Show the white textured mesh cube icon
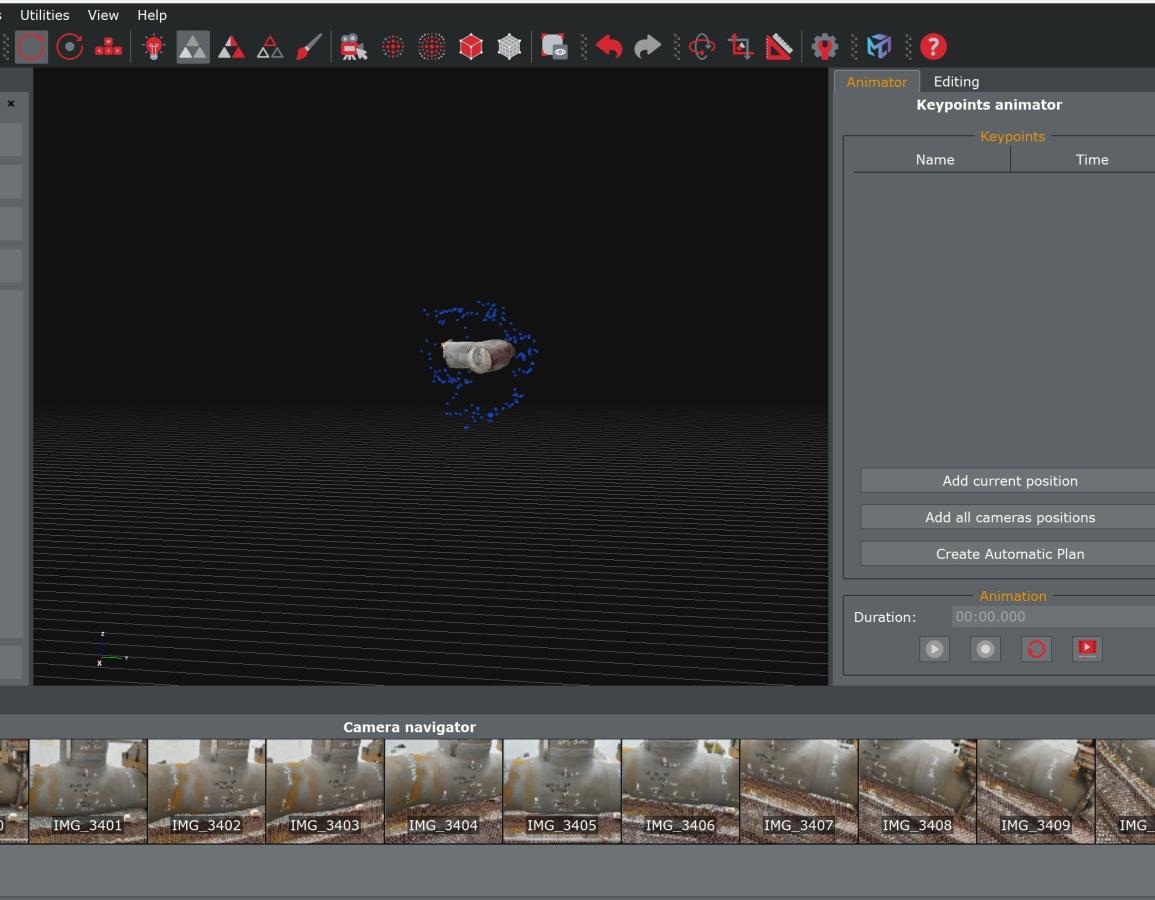This screenshot has width=1155, height=900. (x=509, y=47)
